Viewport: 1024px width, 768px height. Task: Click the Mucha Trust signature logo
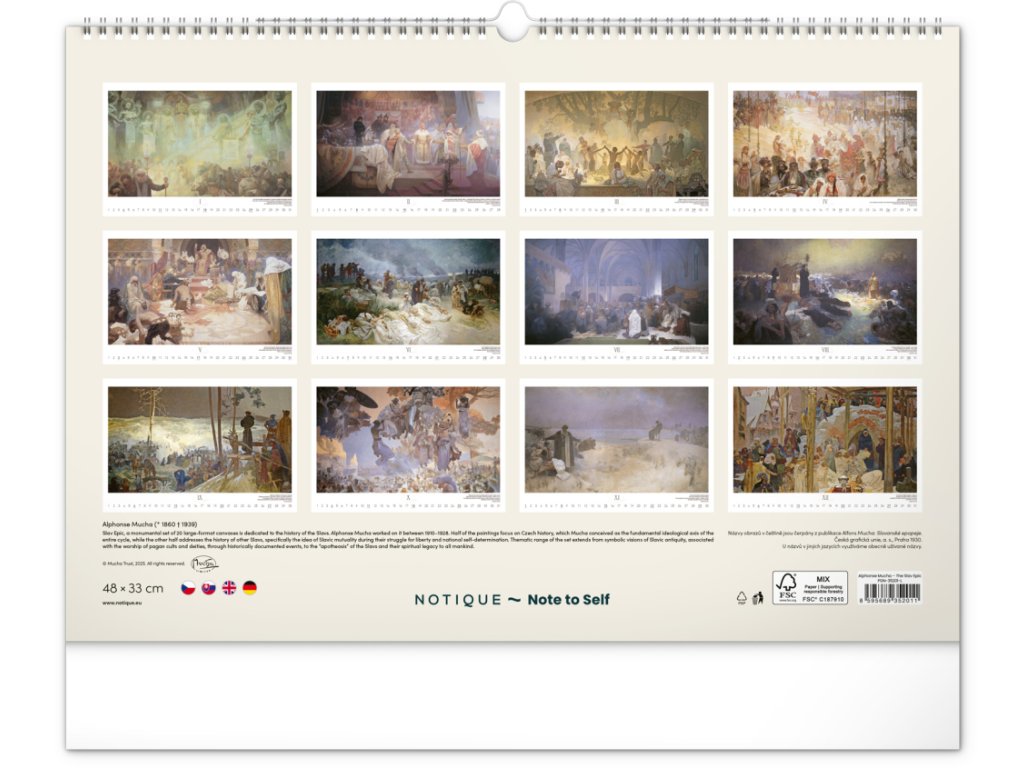point(204,564)
